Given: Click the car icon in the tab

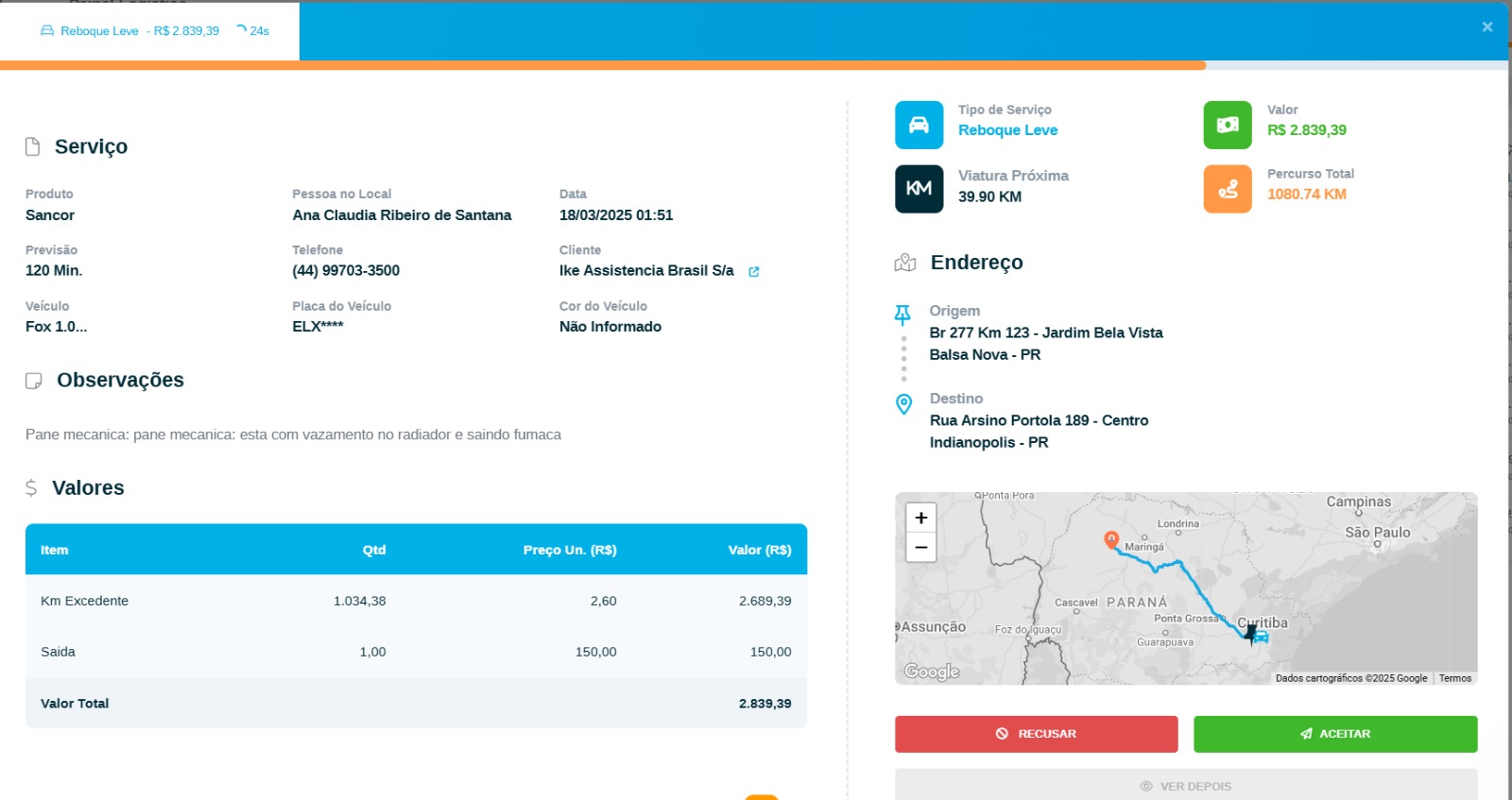Looking at the screenshot, I should click(x=47, y=31).
